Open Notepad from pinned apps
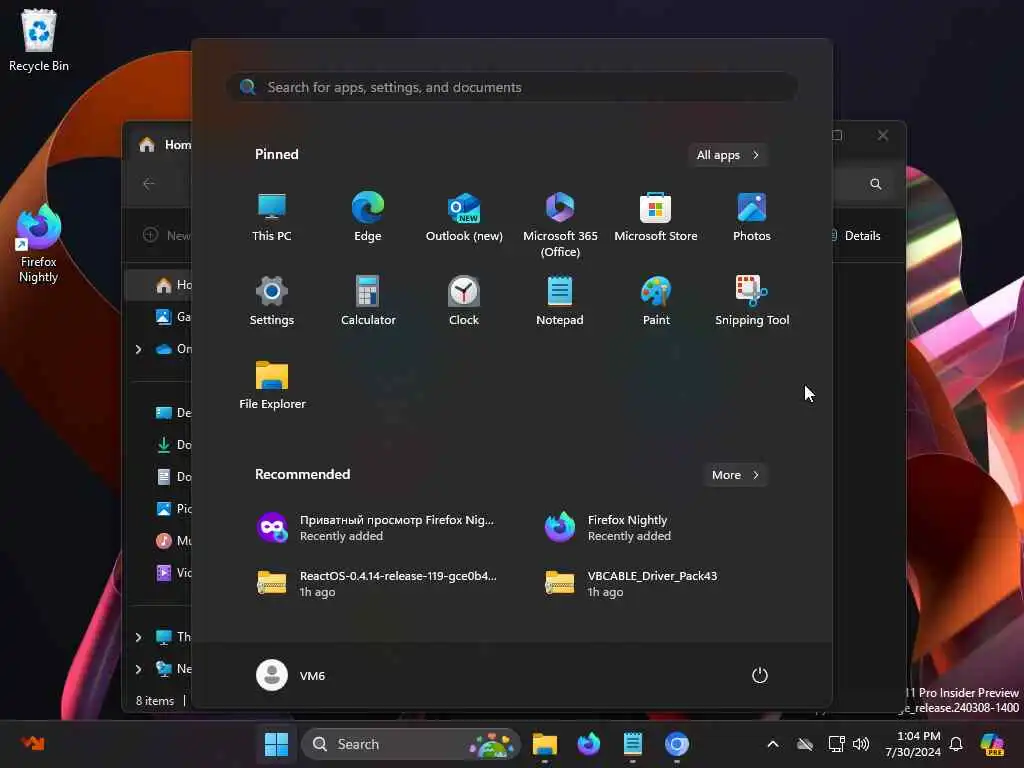 [x=560, y=301]
